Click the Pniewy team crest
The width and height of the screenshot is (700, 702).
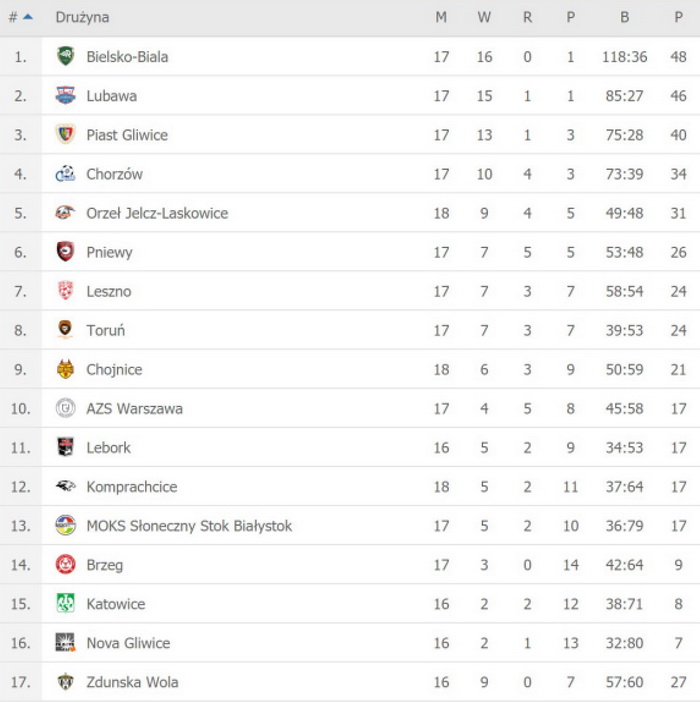coord(65,252)
